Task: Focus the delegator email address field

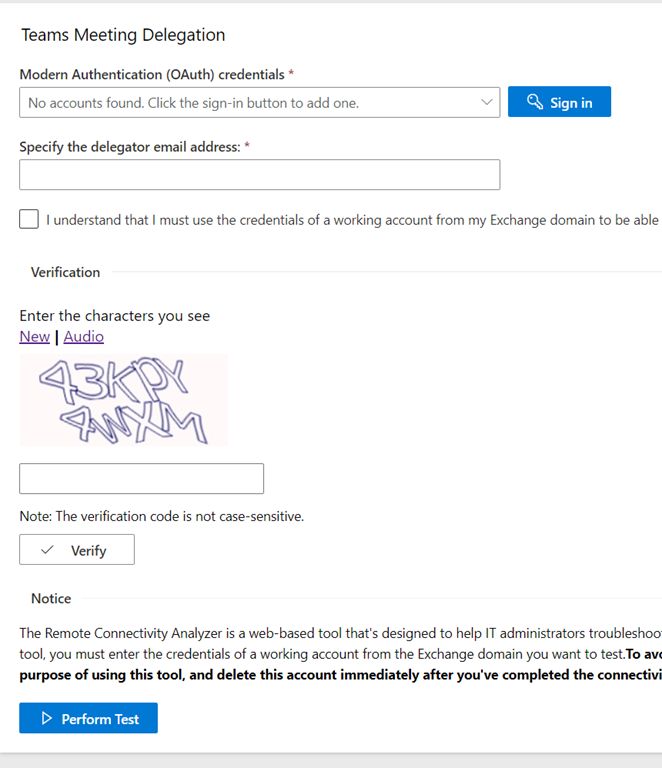Action: (259, 175)
